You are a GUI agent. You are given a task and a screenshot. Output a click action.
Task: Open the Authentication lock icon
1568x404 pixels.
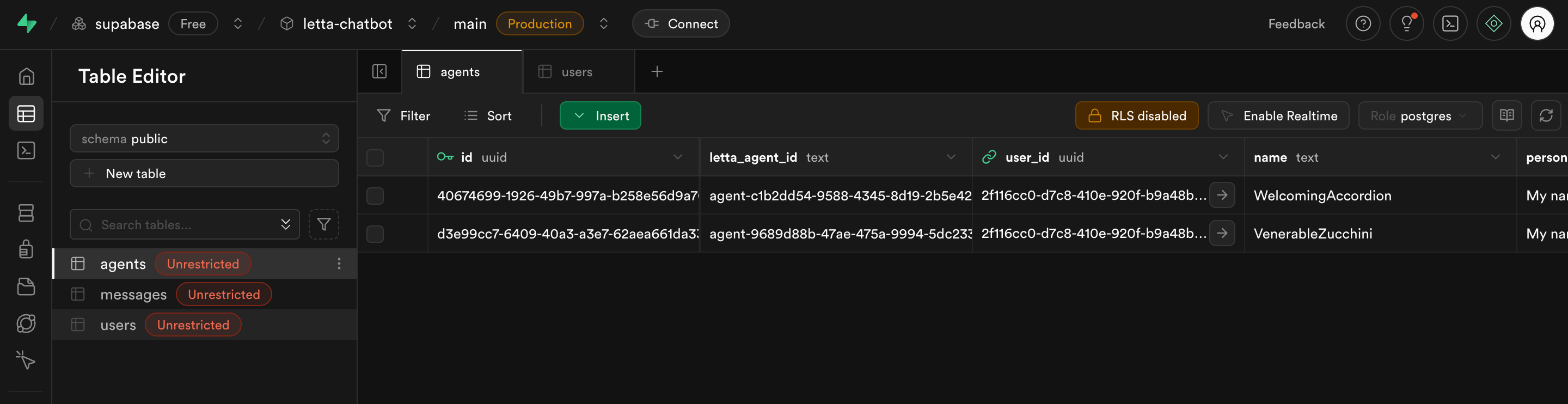click(26, 249)
